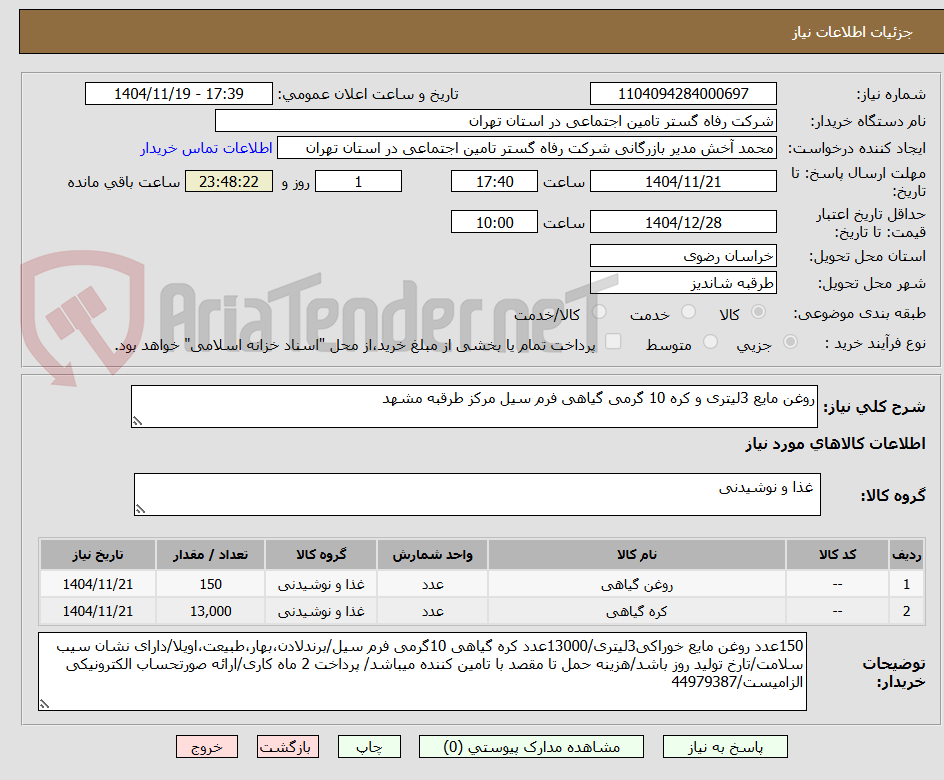
Task: Click the deadline time field 17:40
Action: [x=494, y=181]
